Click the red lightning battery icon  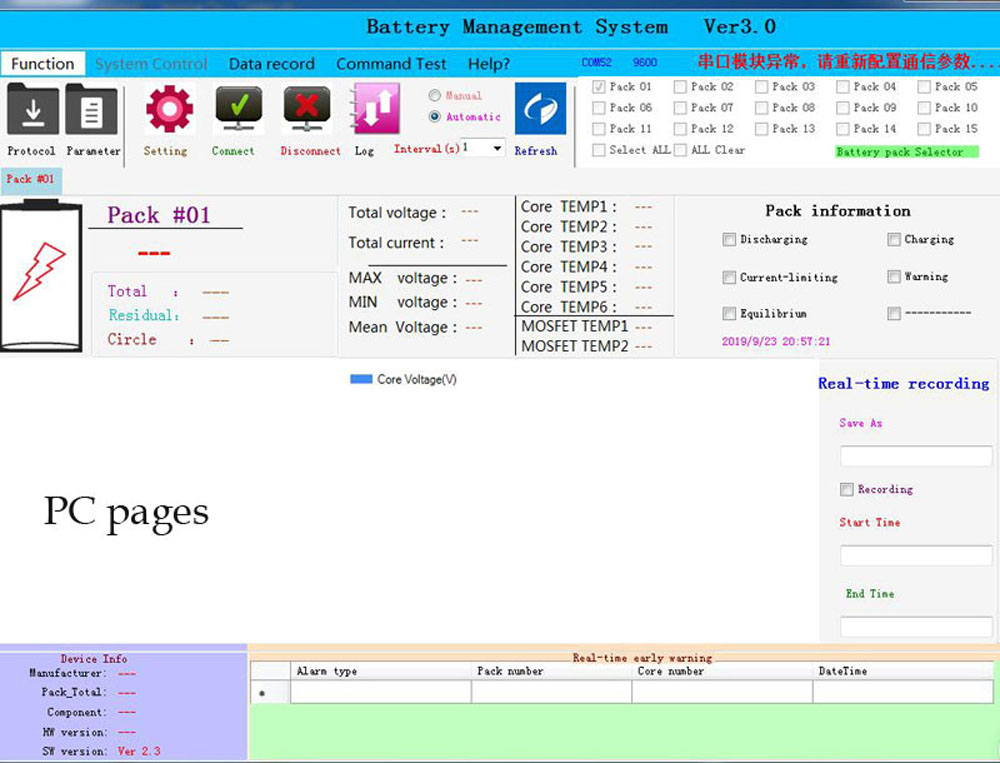point(40,273)
